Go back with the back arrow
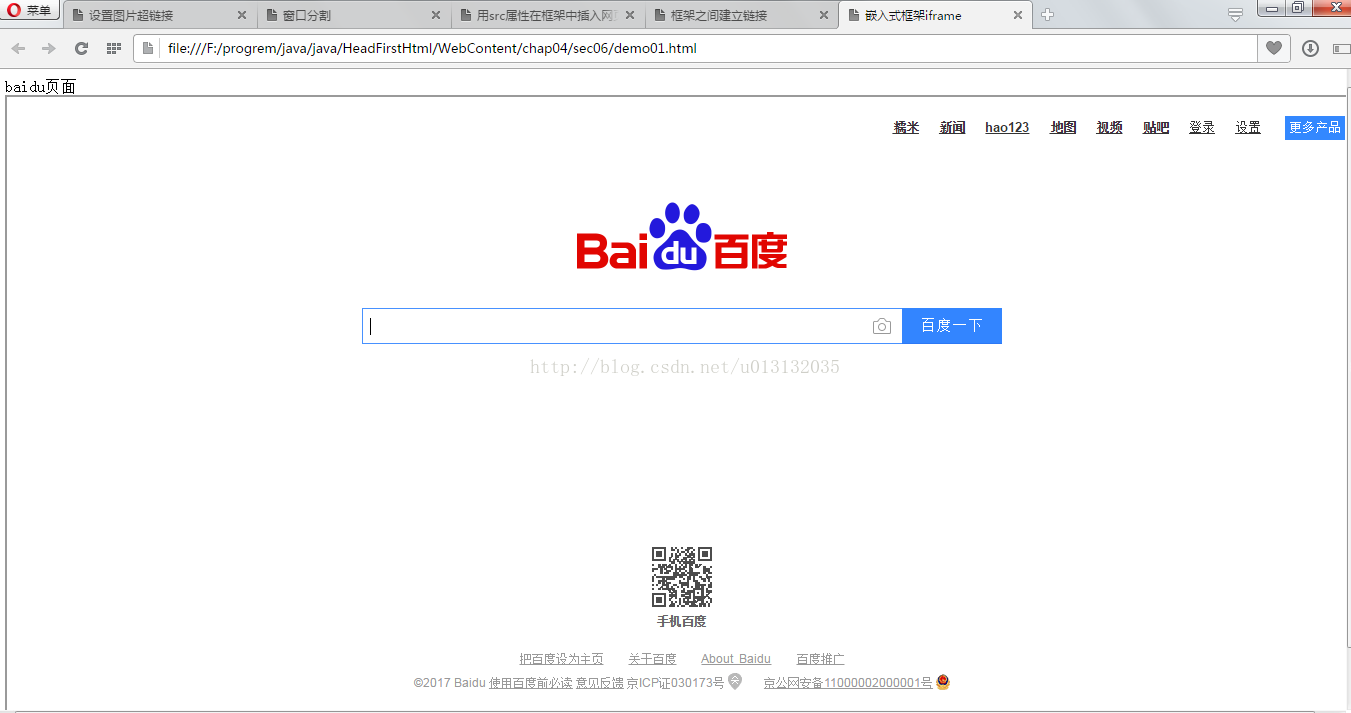Screen dimensions: 1351x713 [18, 48]
